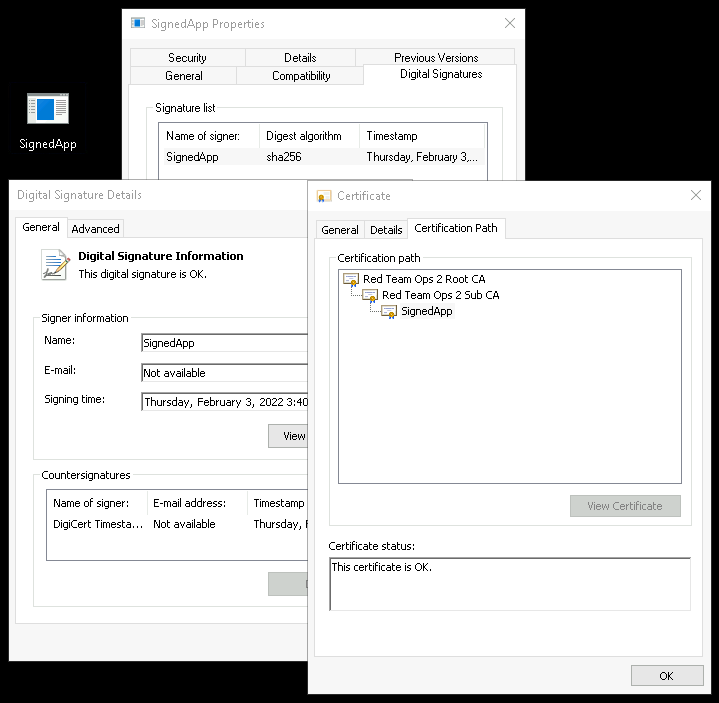Screen dimensions: 719x703
Task: Click the Red Team Ops 2 Sub CA certificate icon
Action: click(x=370, y=296)
